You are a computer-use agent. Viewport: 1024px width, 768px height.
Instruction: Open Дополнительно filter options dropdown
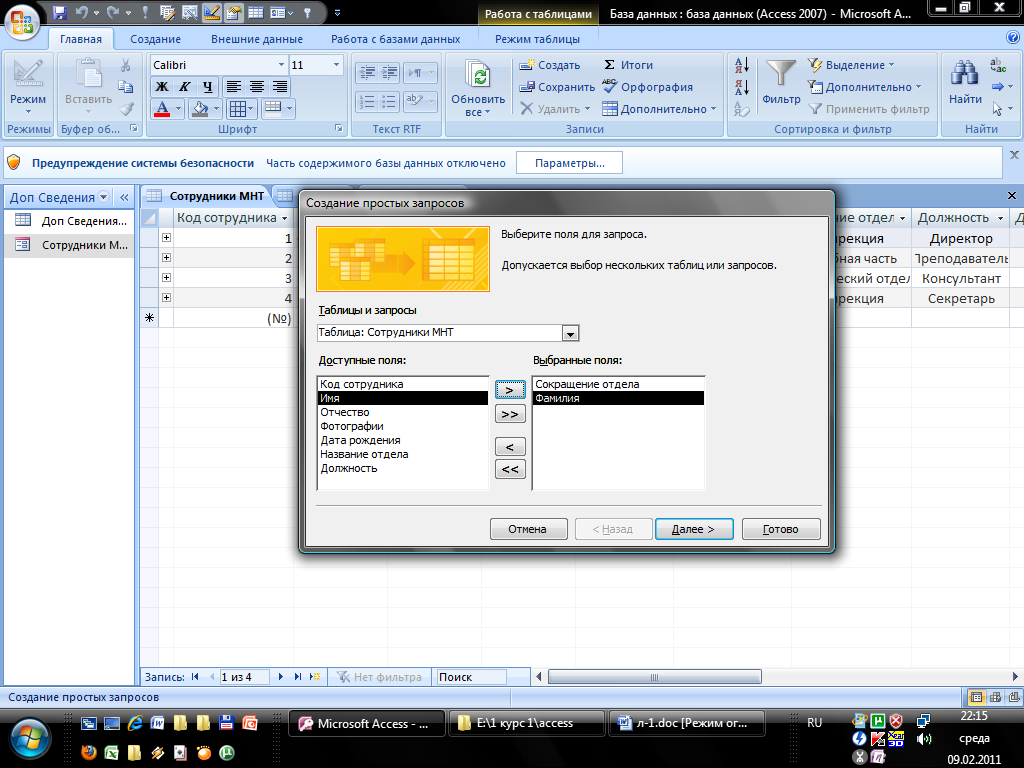pos(865,87)
